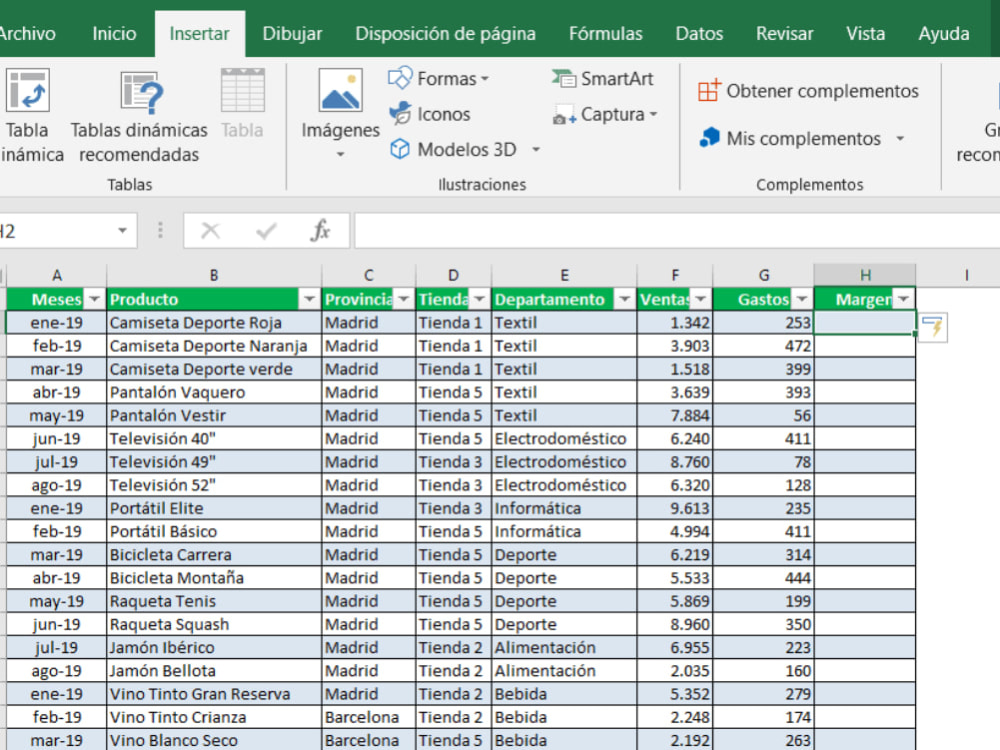Open the Fórmulas tab
The image size is (1000, 750).
pyautogui.click(x=605, y=33)
